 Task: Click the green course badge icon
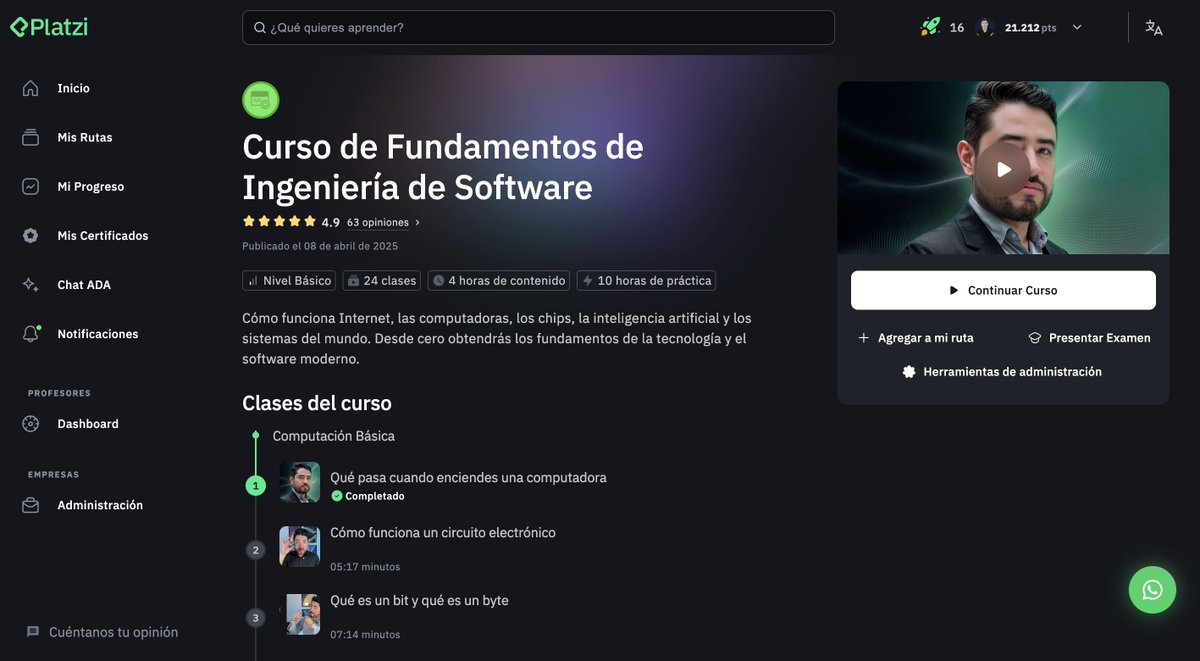click(x=261, y=100)
